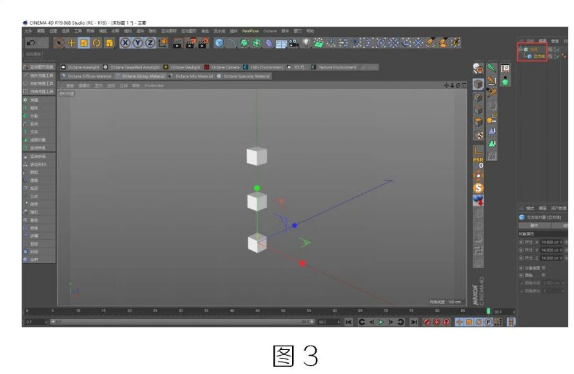This screenshot has height=374, width=574.
Task: Select the Live Selection tool
Action: pos(59,43)
